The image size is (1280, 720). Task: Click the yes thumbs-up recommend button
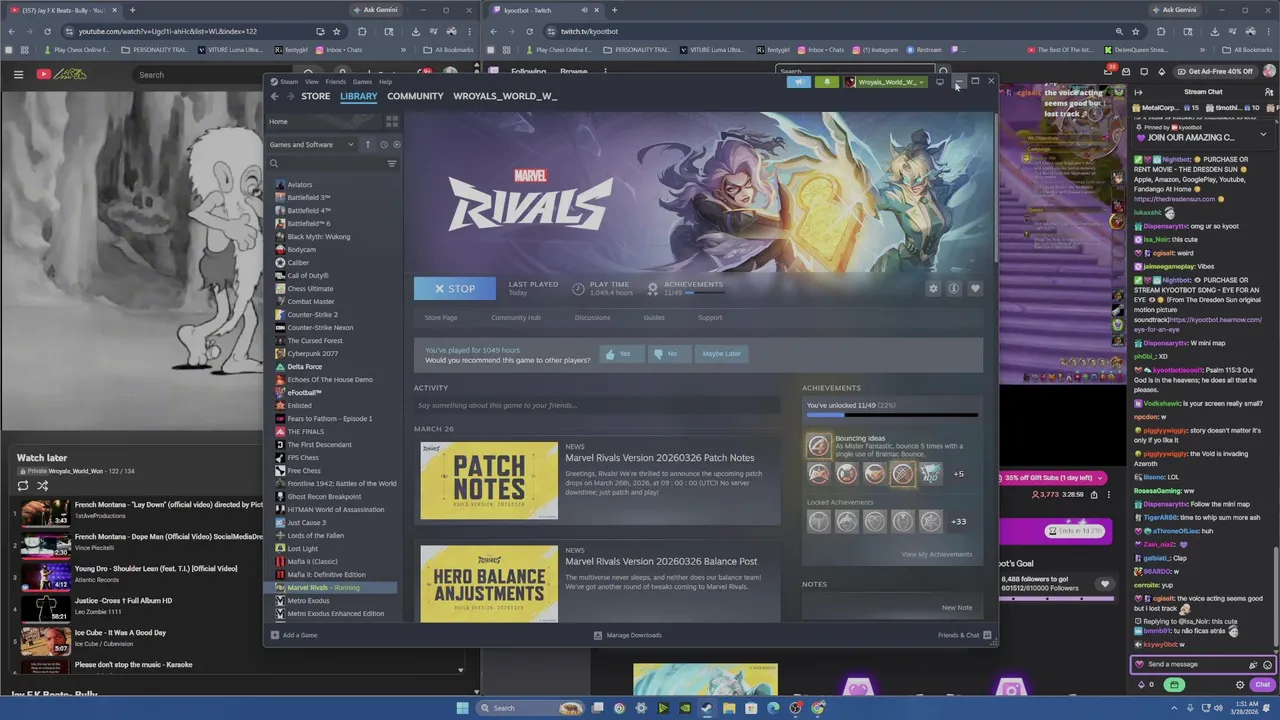(620, 353)
